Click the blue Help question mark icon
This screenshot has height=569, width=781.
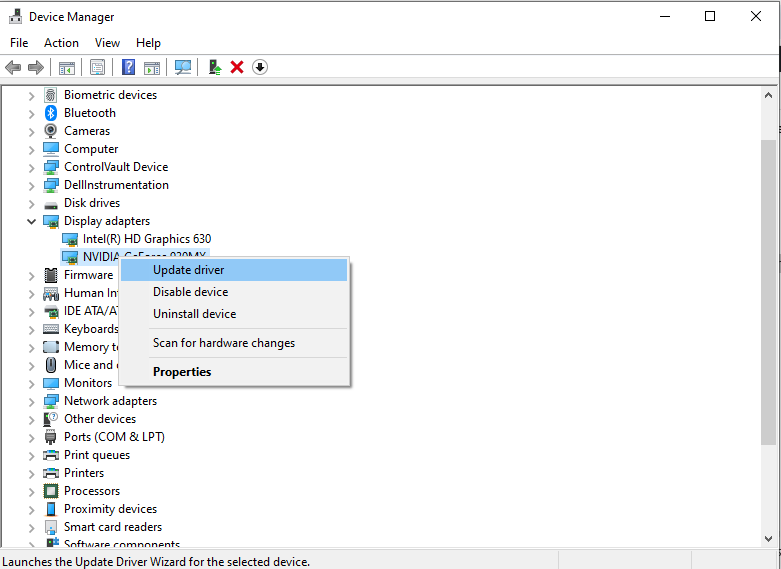click(129, 67)
